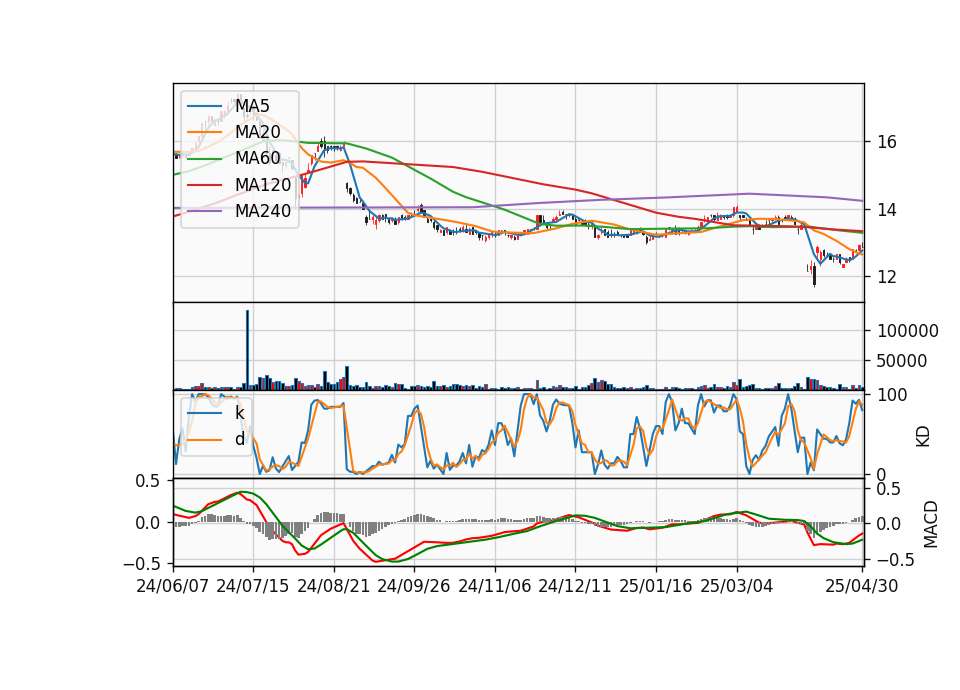Image resolution: width=960 pixels, height=690 pixels.
Task: Click the 24/09/26 date label
Action: [x=413, y=586]
